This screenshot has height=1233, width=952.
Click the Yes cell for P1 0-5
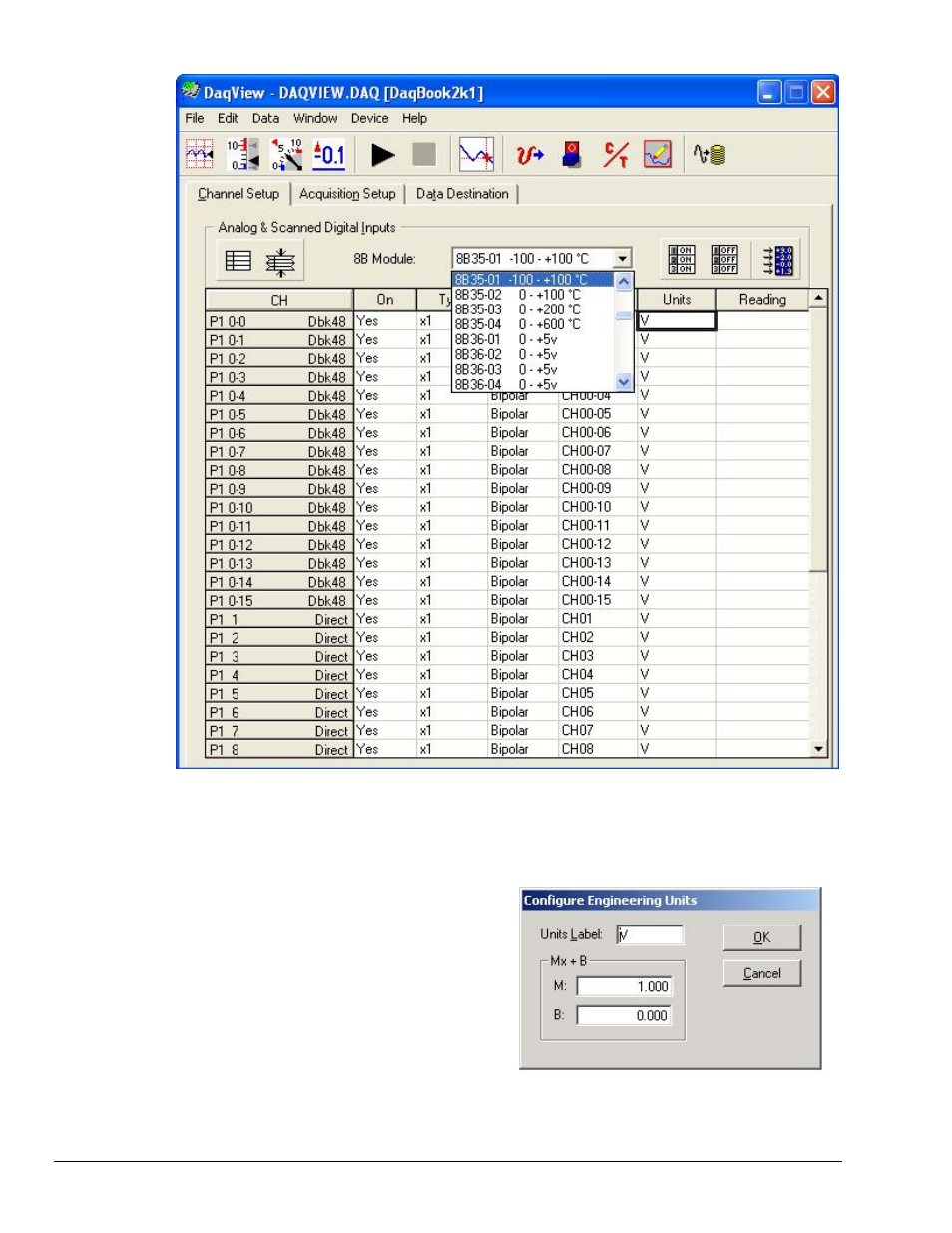(x=385, y=414)
